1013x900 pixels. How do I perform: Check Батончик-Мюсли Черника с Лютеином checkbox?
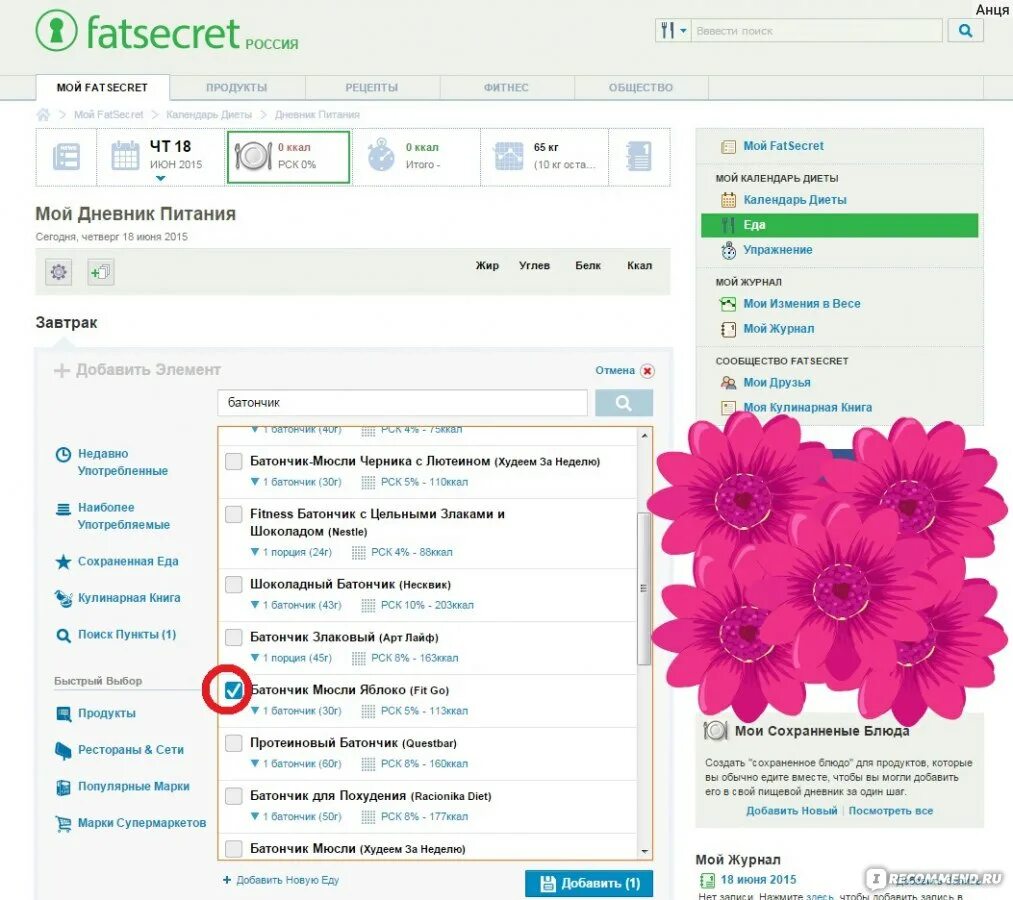point(233,461)
